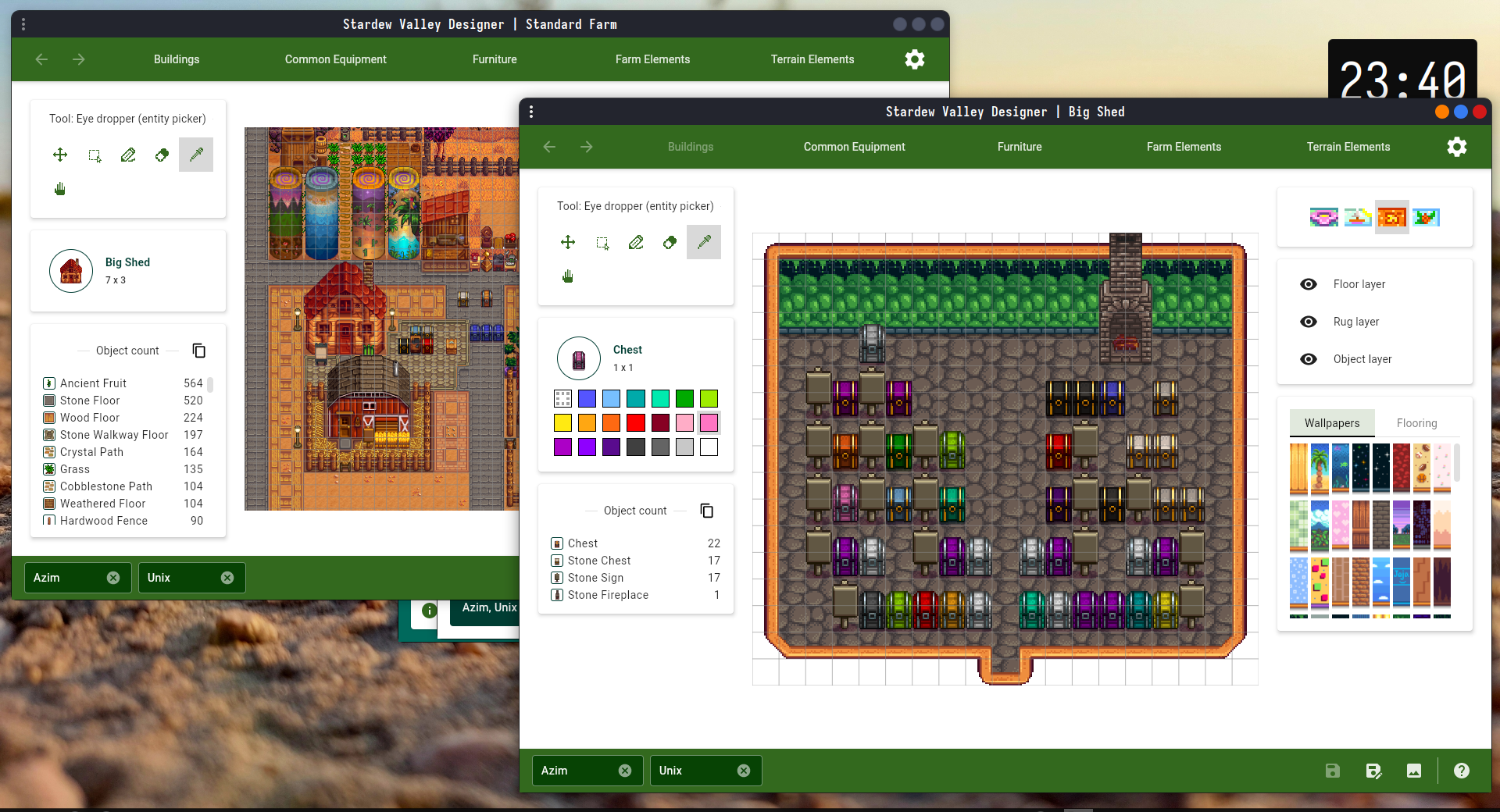Pick the default pattern chest swatch
This screenshot has height=812, width=1500.
pos(562,399)
